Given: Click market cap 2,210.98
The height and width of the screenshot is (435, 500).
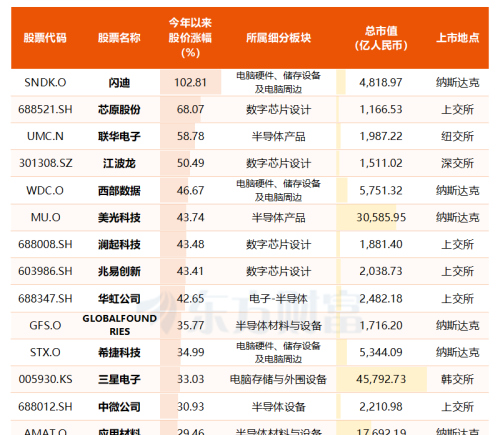Looking at the screenshot, I should tap(381, 407).
